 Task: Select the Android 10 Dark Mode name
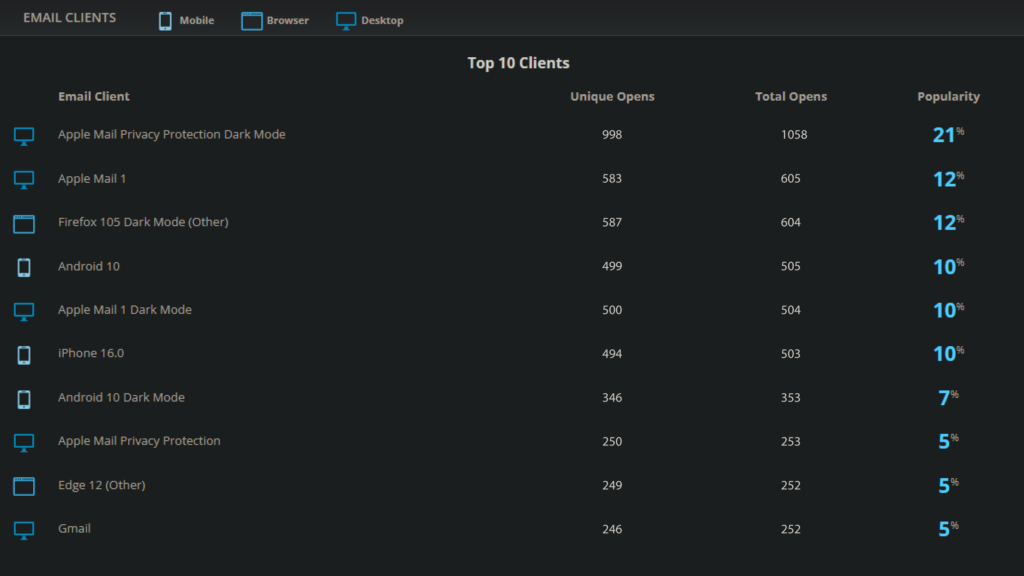pyautogui.click(x=121, y=397)
